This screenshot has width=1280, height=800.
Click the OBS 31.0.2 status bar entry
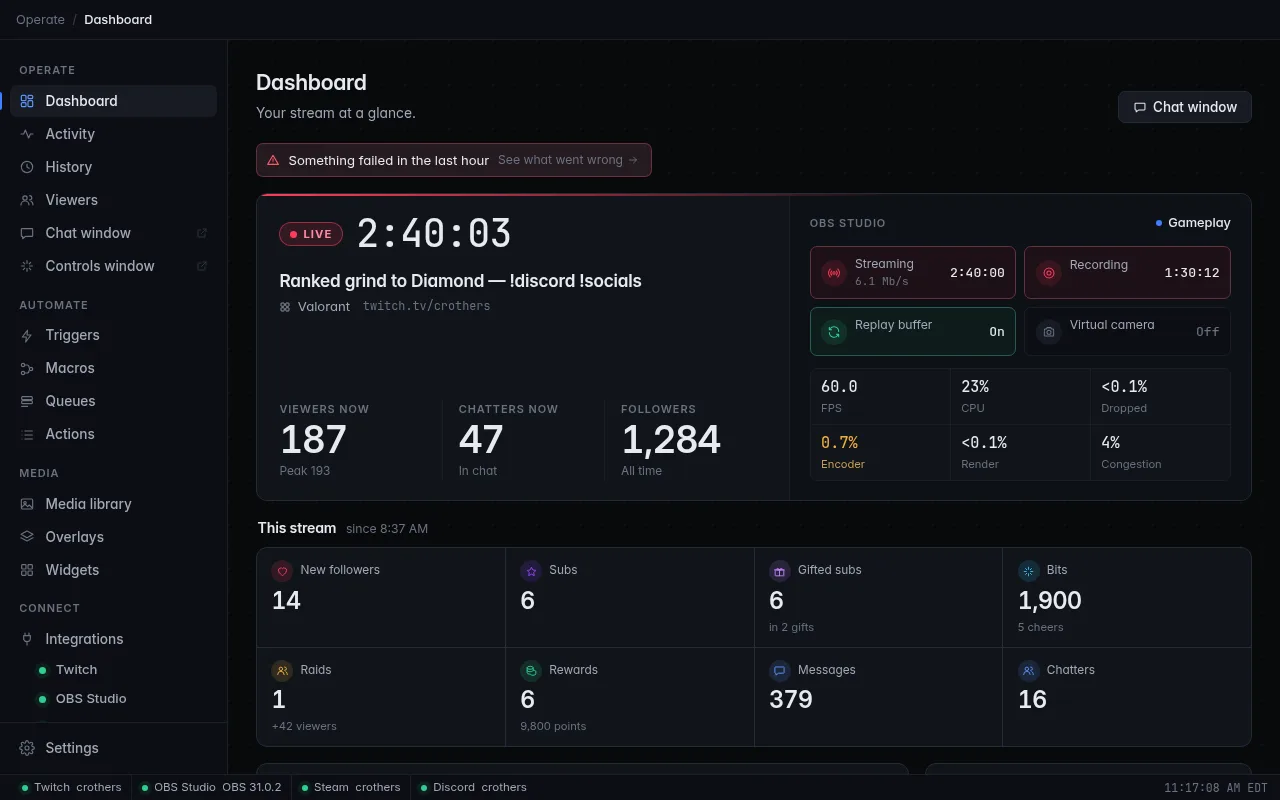pos(211,787)
